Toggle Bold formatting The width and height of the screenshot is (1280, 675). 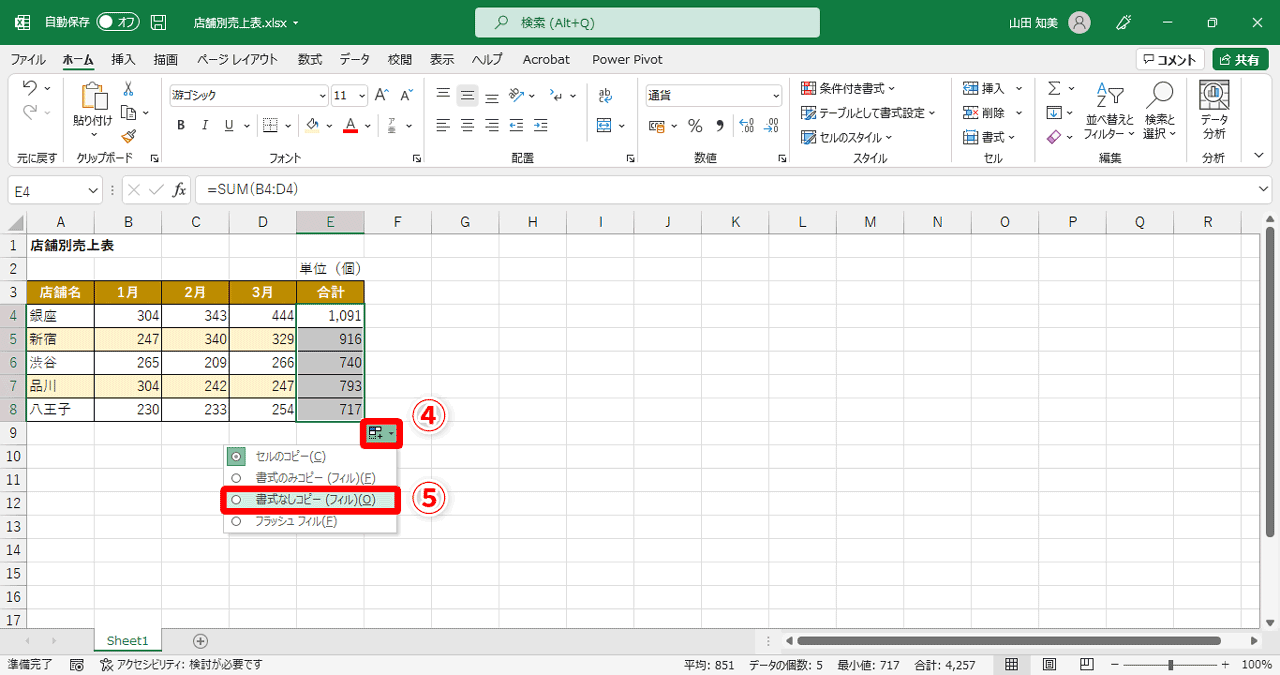181,125
